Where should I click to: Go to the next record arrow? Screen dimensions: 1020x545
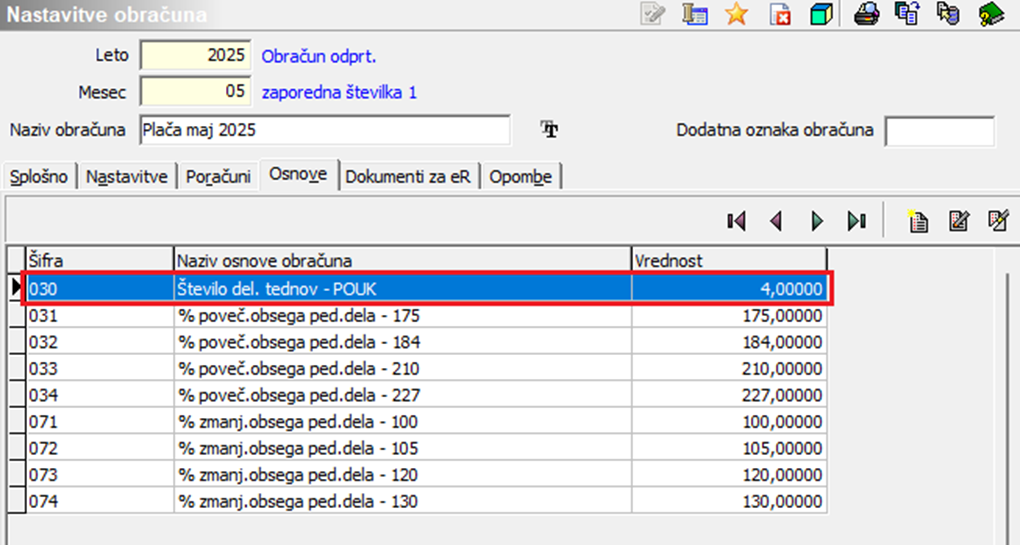click(x=817, y=222)
